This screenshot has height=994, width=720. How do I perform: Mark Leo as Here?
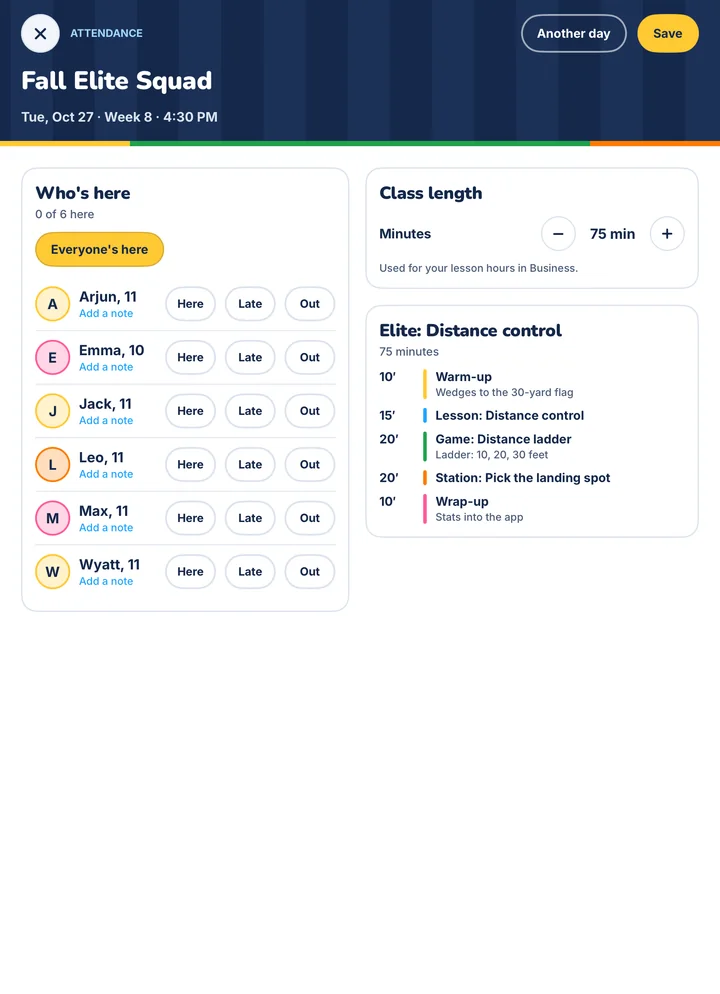191,465
